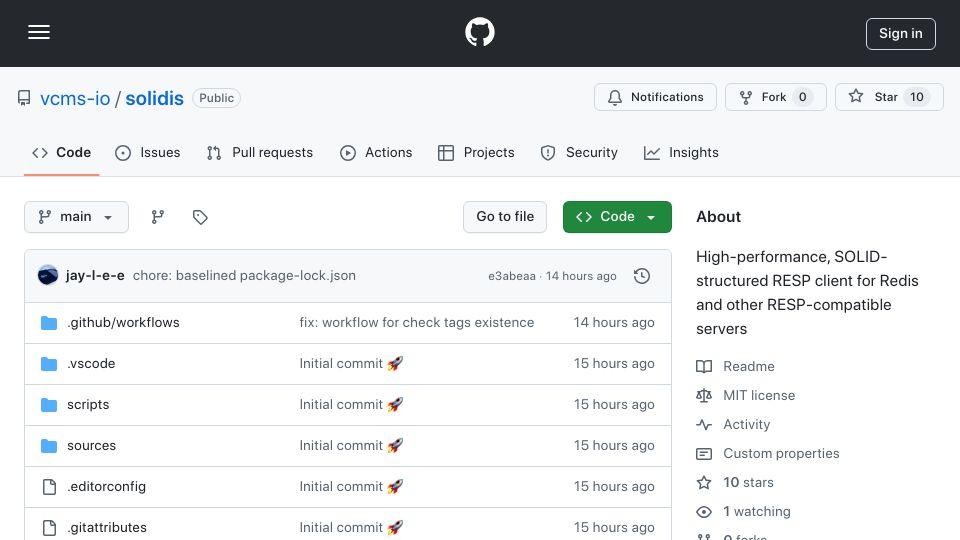Open the Actions tab
This screenshot has width=960, height=540.
click(x=376, y=152)
